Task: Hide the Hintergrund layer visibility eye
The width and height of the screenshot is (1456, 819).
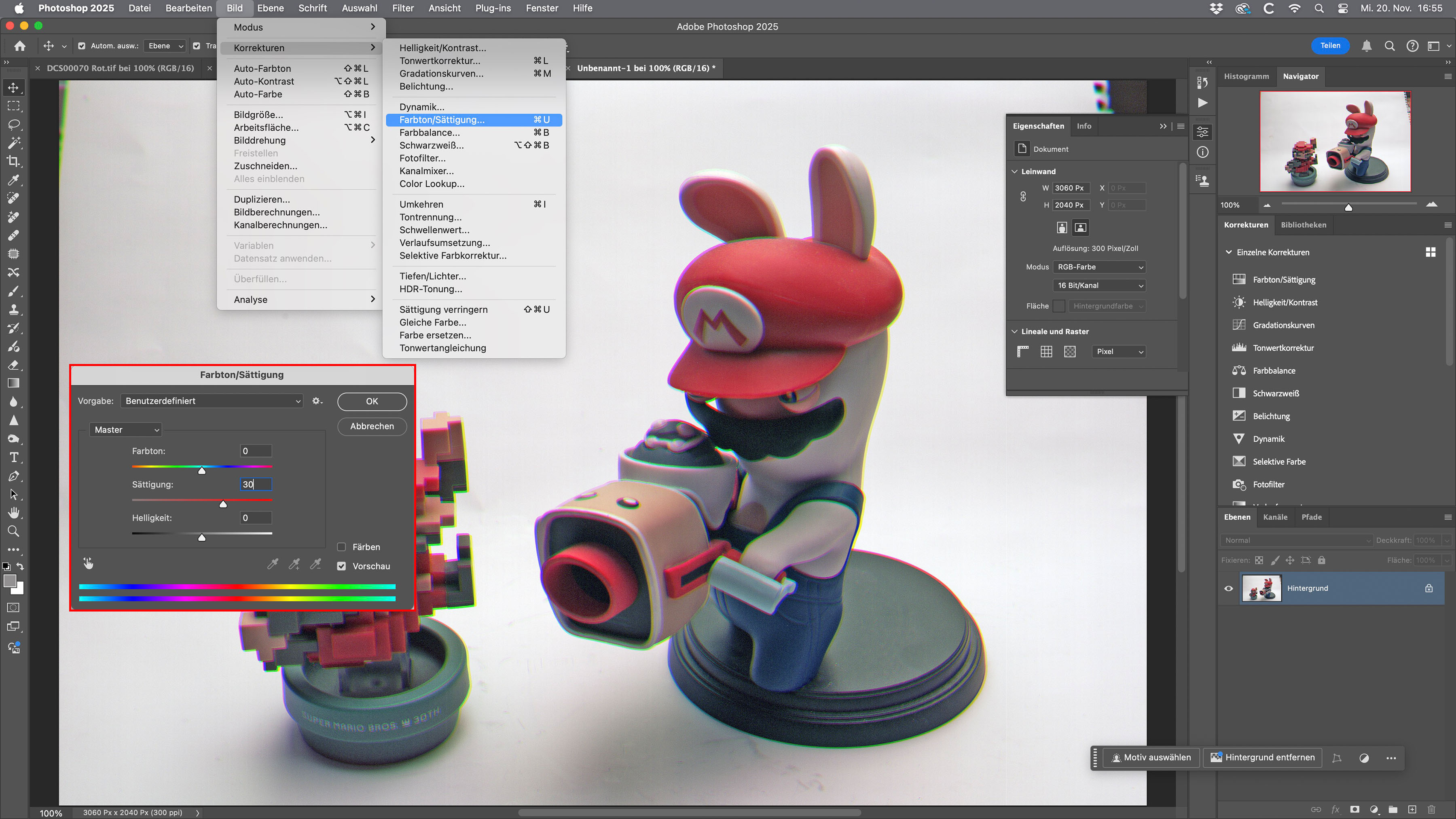Action: click(x=1229, y=588)
